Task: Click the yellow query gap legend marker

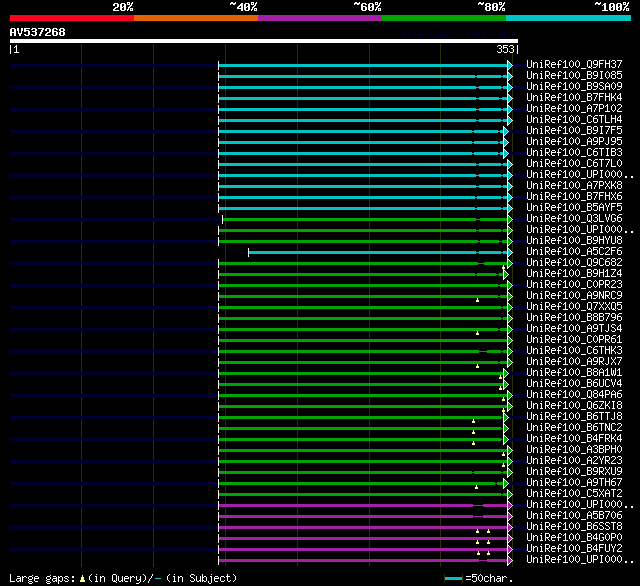Action: coord(82,579)
